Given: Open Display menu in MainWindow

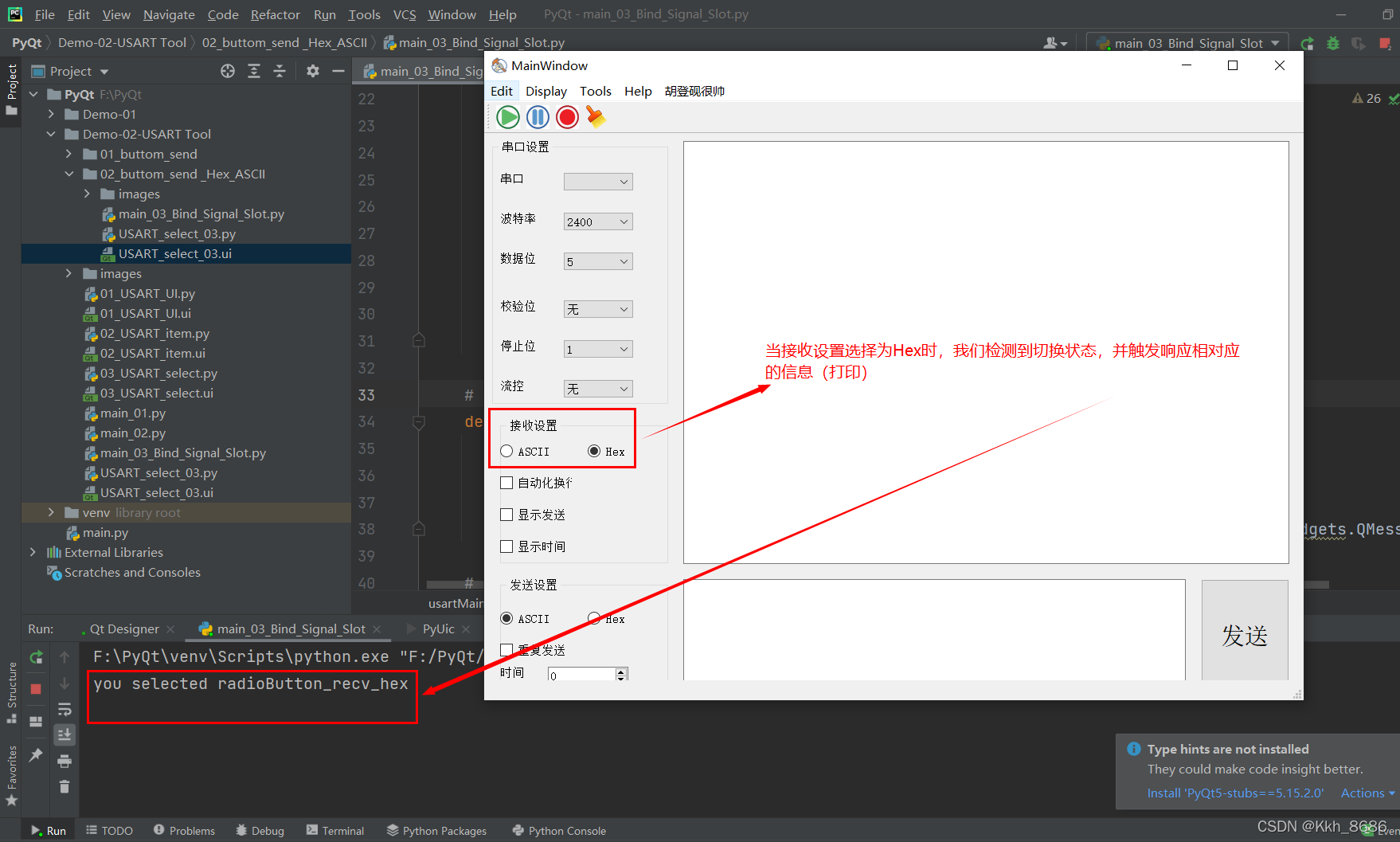Looking at the screenshot, I should (x=546, y=91).
